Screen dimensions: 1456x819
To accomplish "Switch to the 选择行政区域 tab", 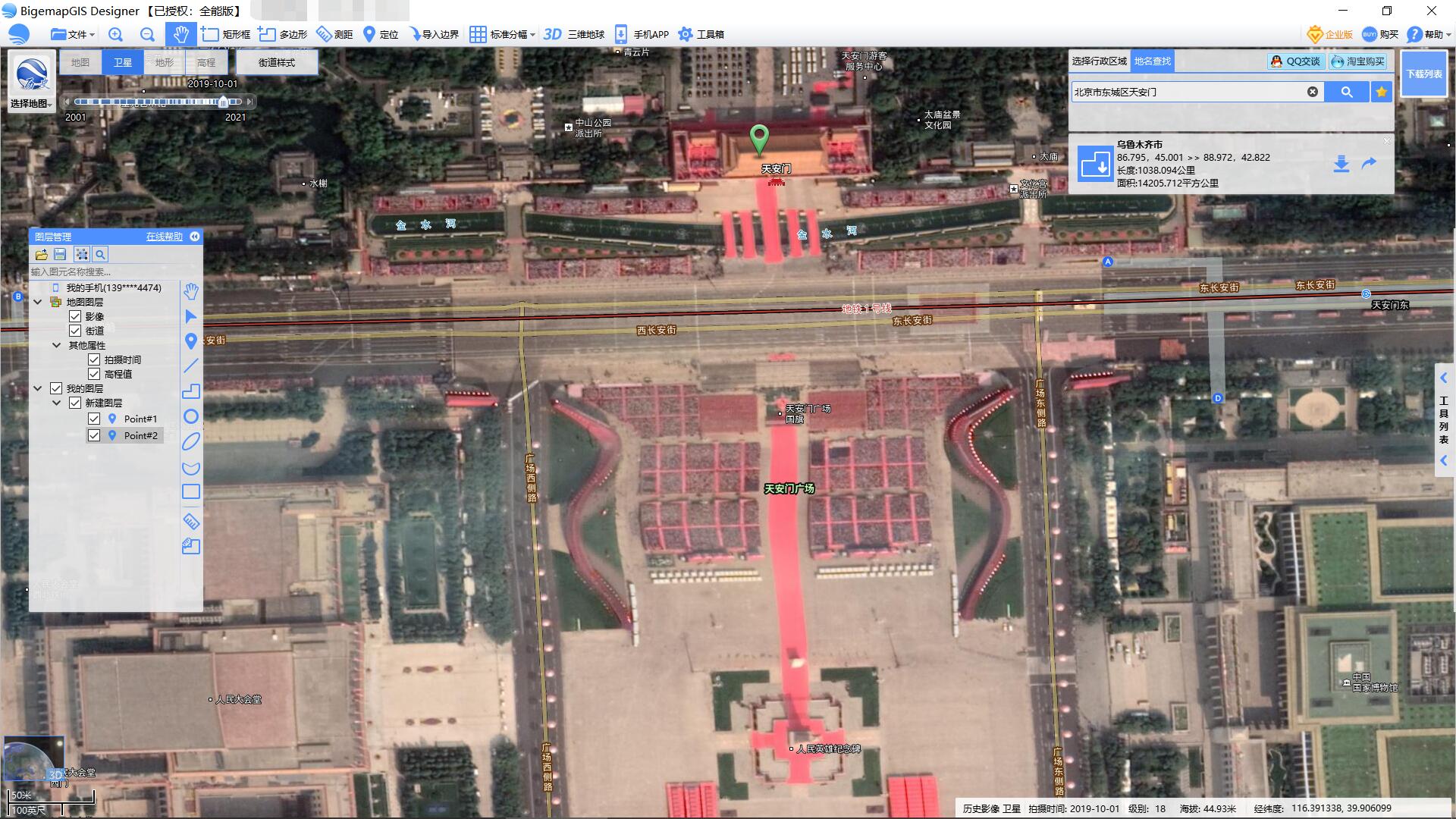I will 1099,61.
